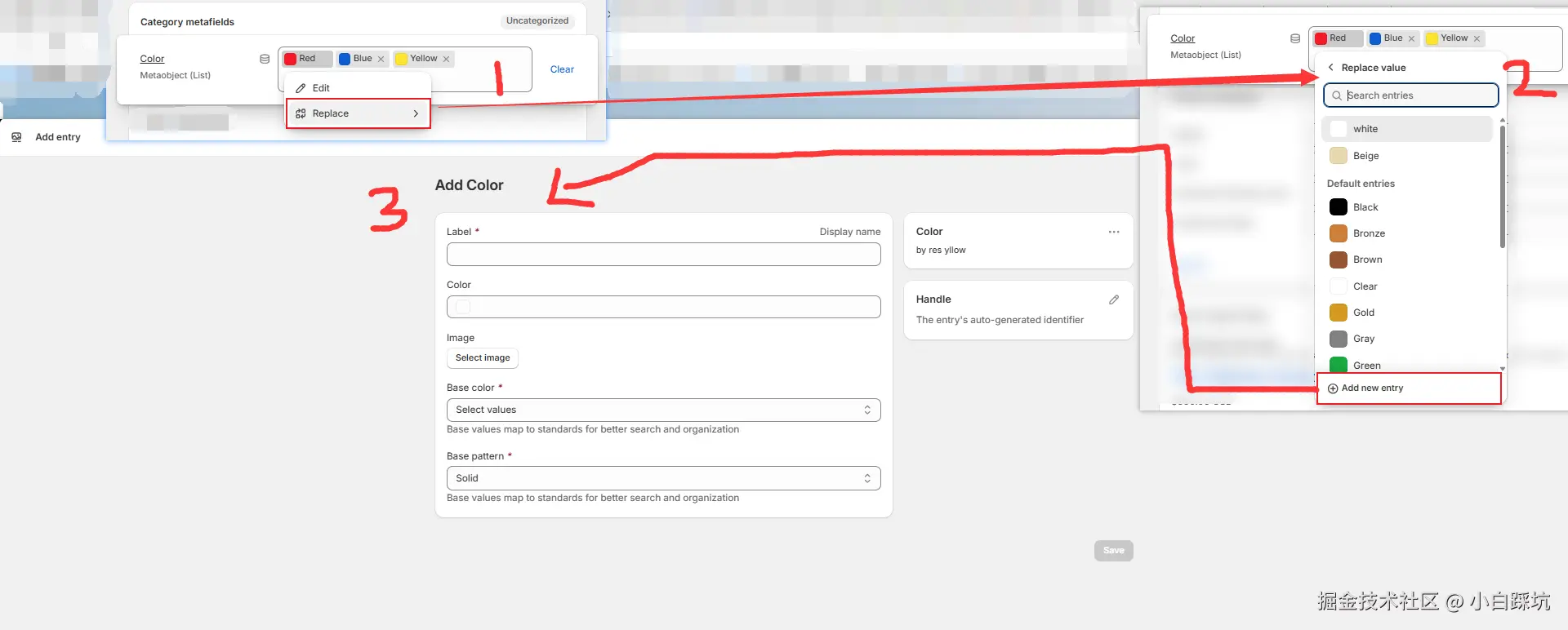
Task: Open the Replace submenu entry
Action: pyautogui.click(x=358, y=113)
